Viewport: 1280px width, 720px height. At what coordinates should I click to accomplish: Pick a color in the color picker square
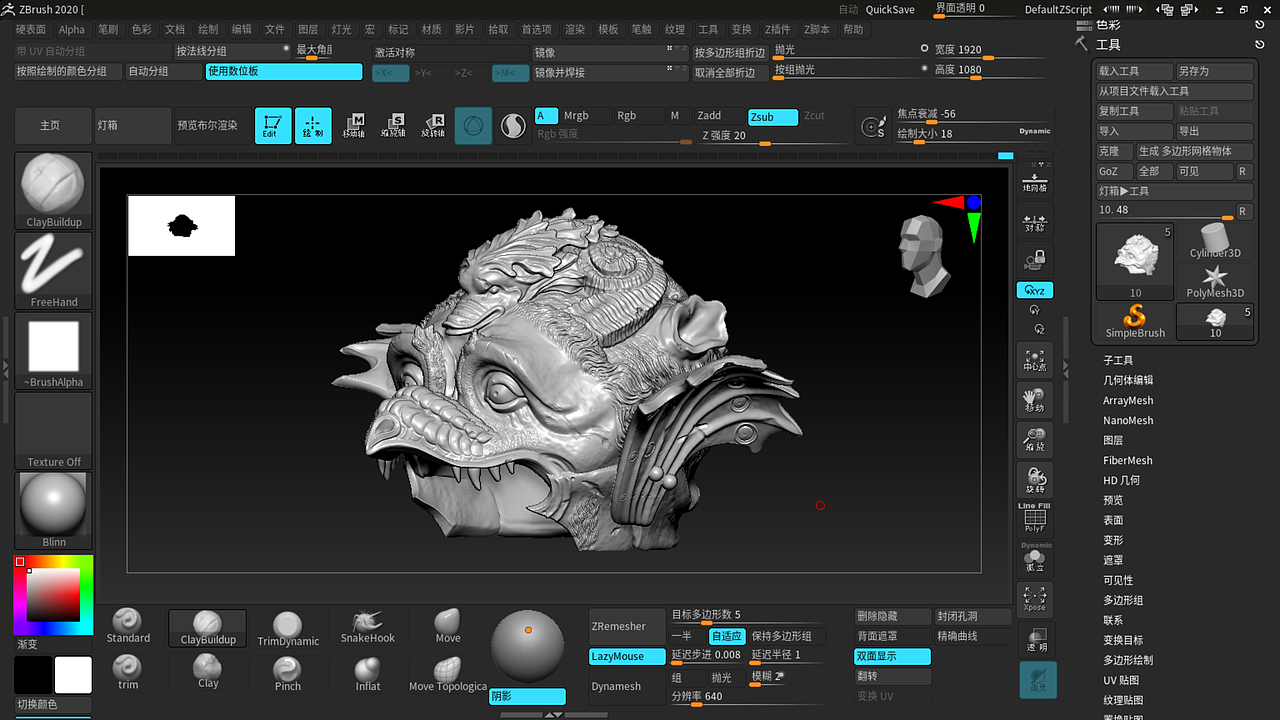click(53, 594)
